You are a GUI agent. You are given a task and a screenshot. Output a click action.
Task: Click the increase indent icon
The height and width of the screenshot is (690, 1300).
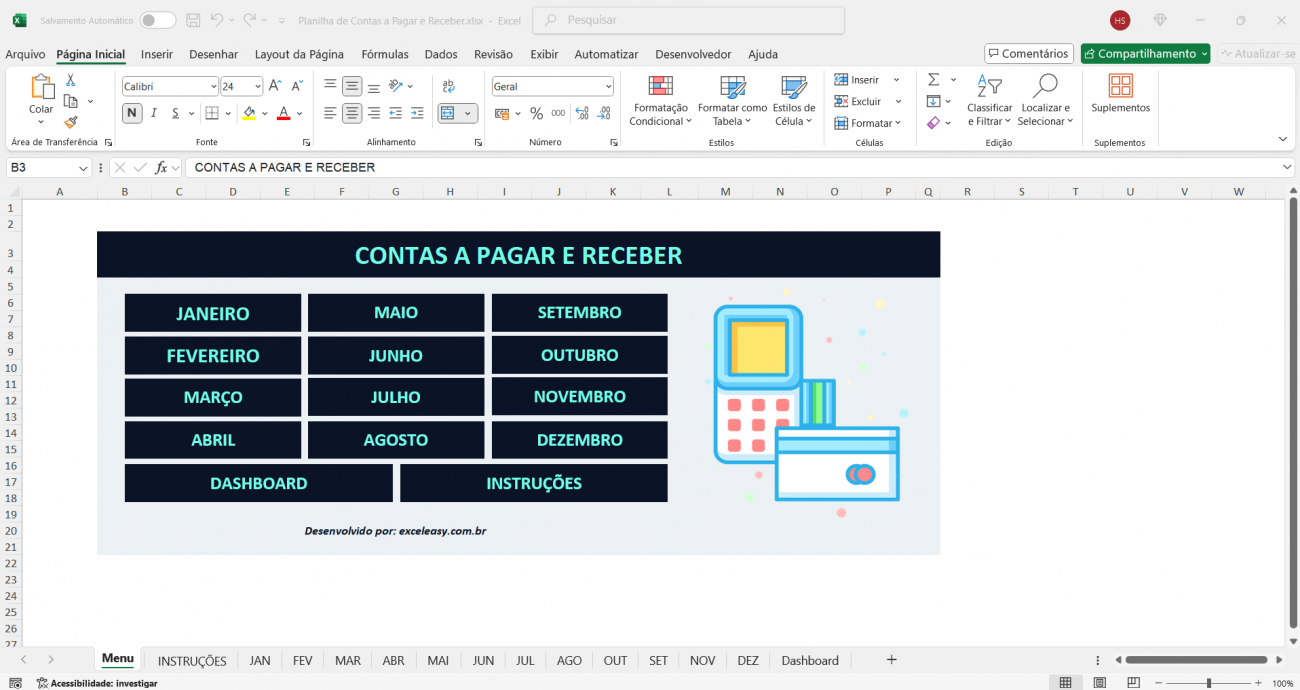pyautogui.click(x=418, y=113)
